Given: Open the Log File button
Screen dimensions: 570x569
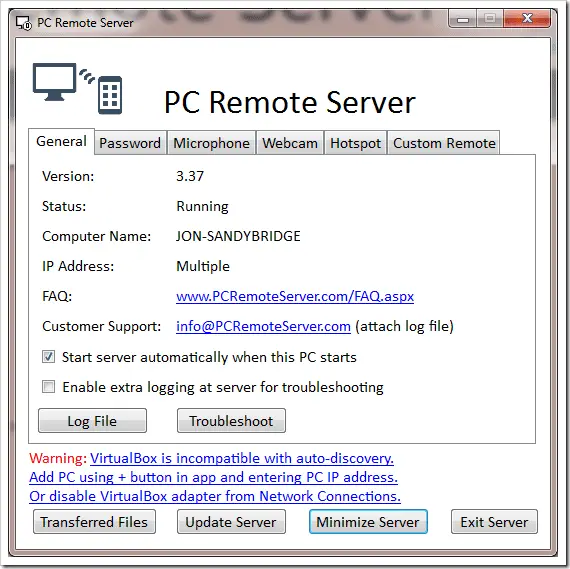Looking at the screenshot, I should (x=92, y=421).
